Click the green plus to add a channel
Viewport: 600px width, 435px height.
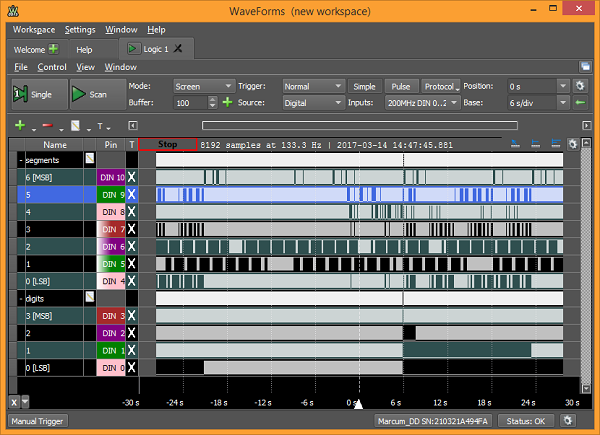click(x=20, y=126)
